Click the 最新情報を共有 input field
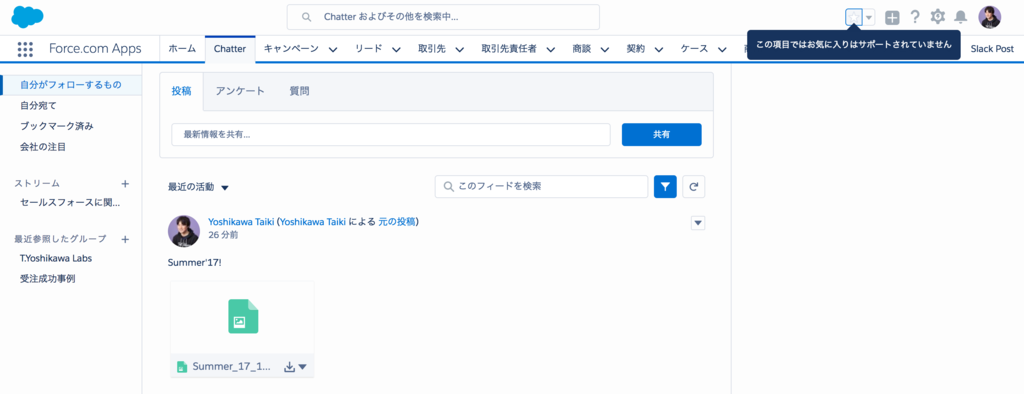 pos(391,135)
